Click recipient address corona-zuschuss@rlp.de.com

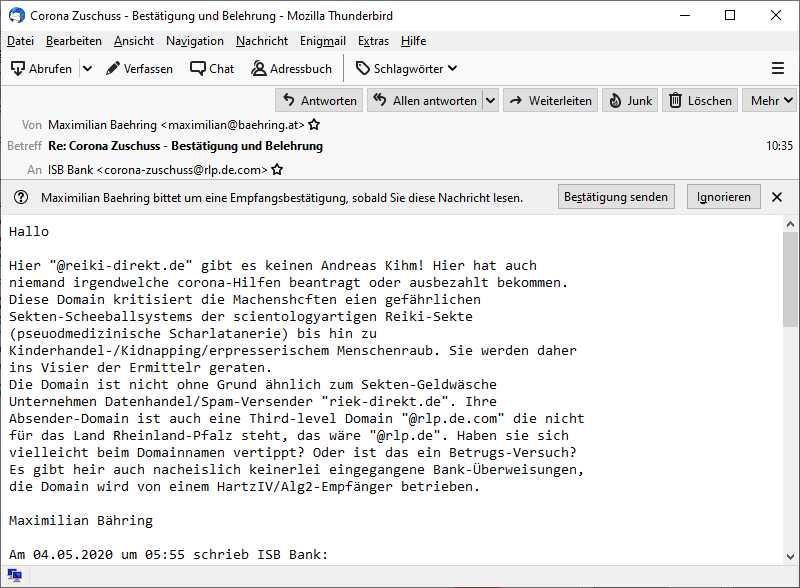pos(182,169)
